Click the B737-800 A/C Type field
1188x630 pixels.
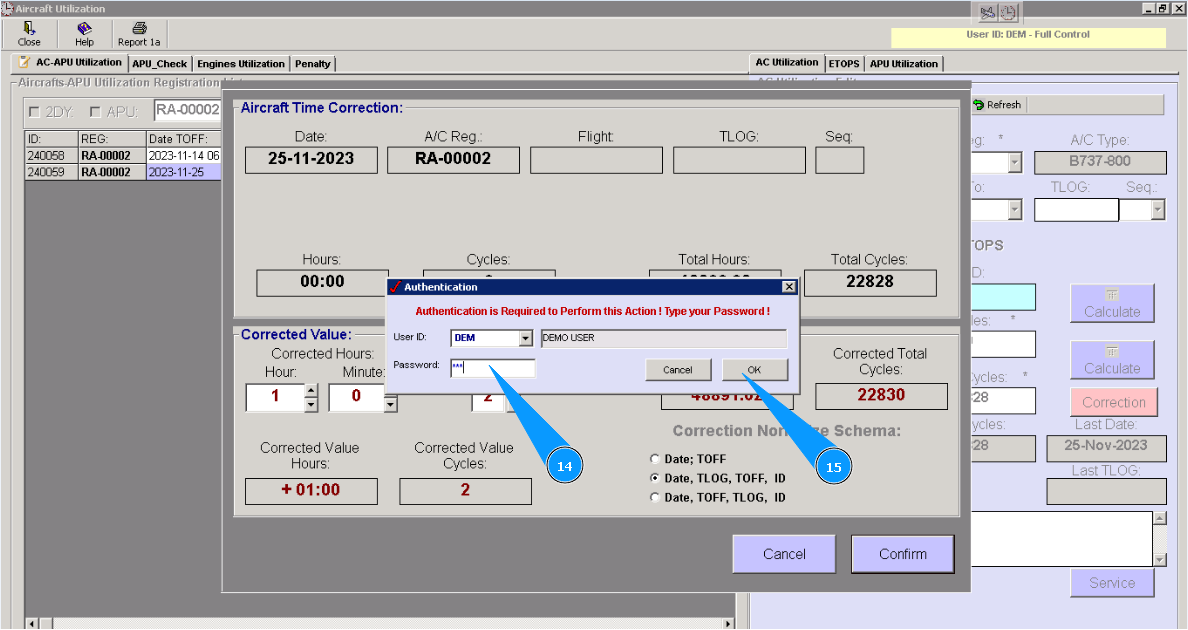pyautogui.click(x=1100, y=161)
